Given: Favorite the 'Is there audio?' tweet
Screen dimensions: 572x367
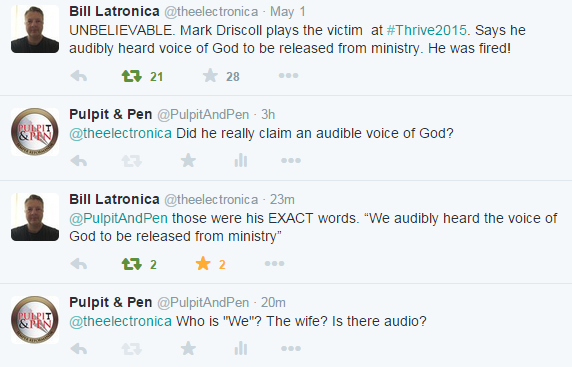Looking at the screenshot, I should 188,348.
